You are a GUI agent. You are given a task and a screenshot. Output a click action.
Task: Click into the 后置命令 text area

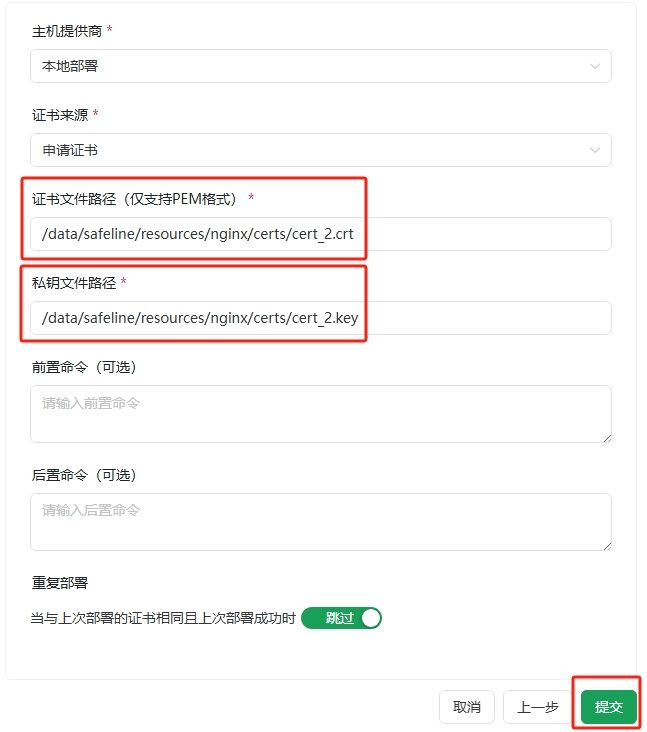pyautogui.click(x=320, y=521)
